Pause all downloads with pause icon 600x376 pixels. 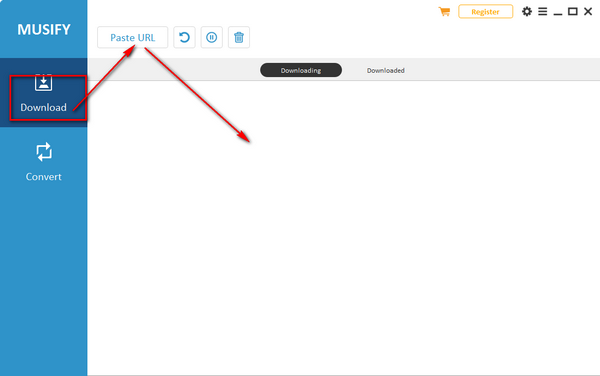coord(212,37)
